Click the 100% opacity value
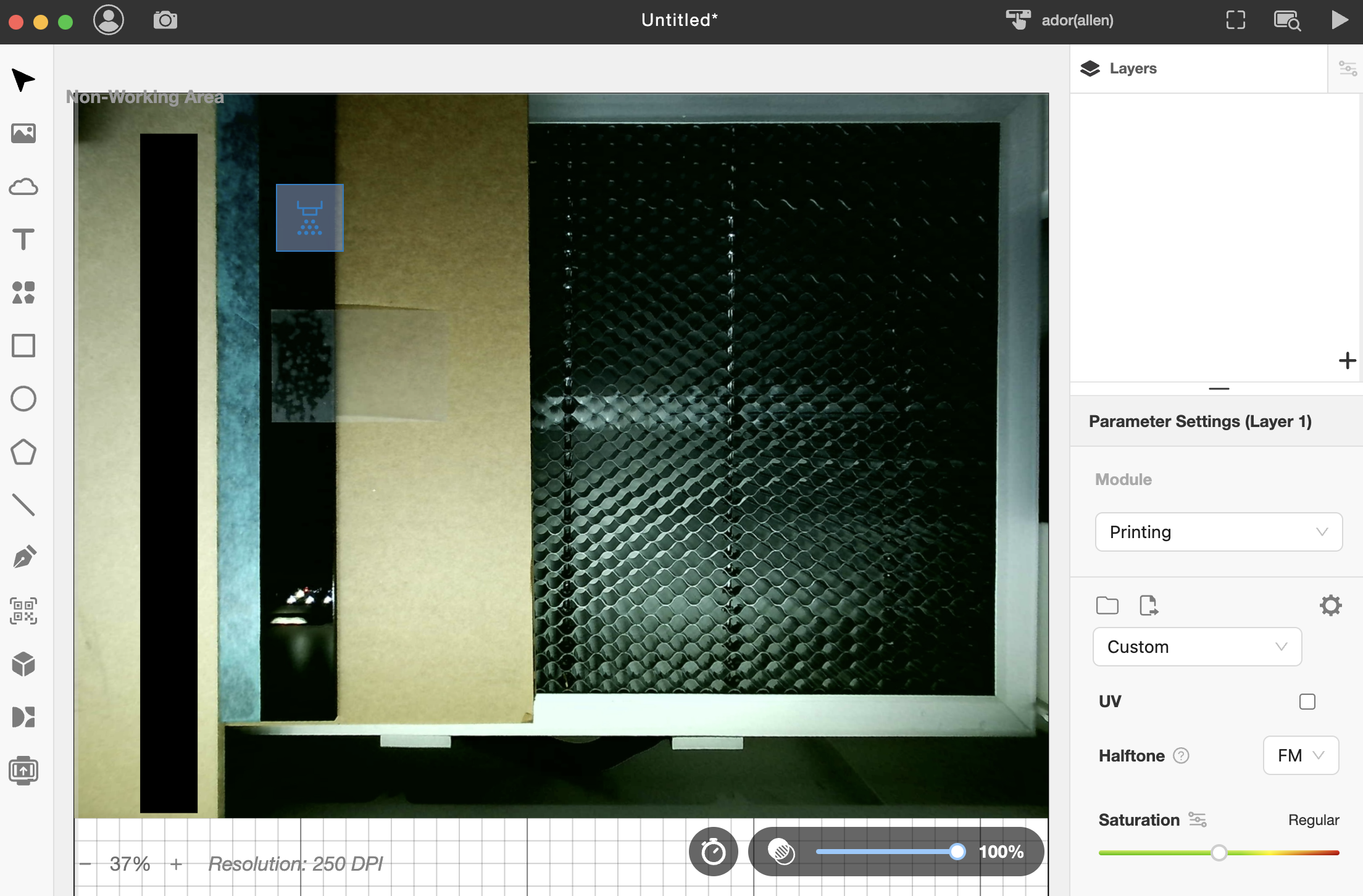Screen dimensions: 1363x896 tap(1001, 852)
